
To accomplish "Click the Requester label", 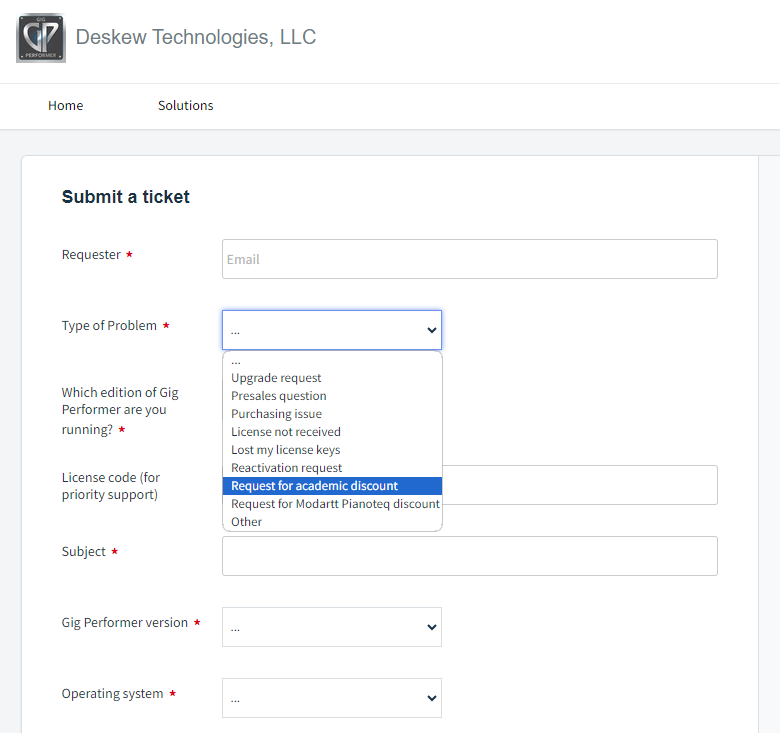I will [x=91, y=255].
